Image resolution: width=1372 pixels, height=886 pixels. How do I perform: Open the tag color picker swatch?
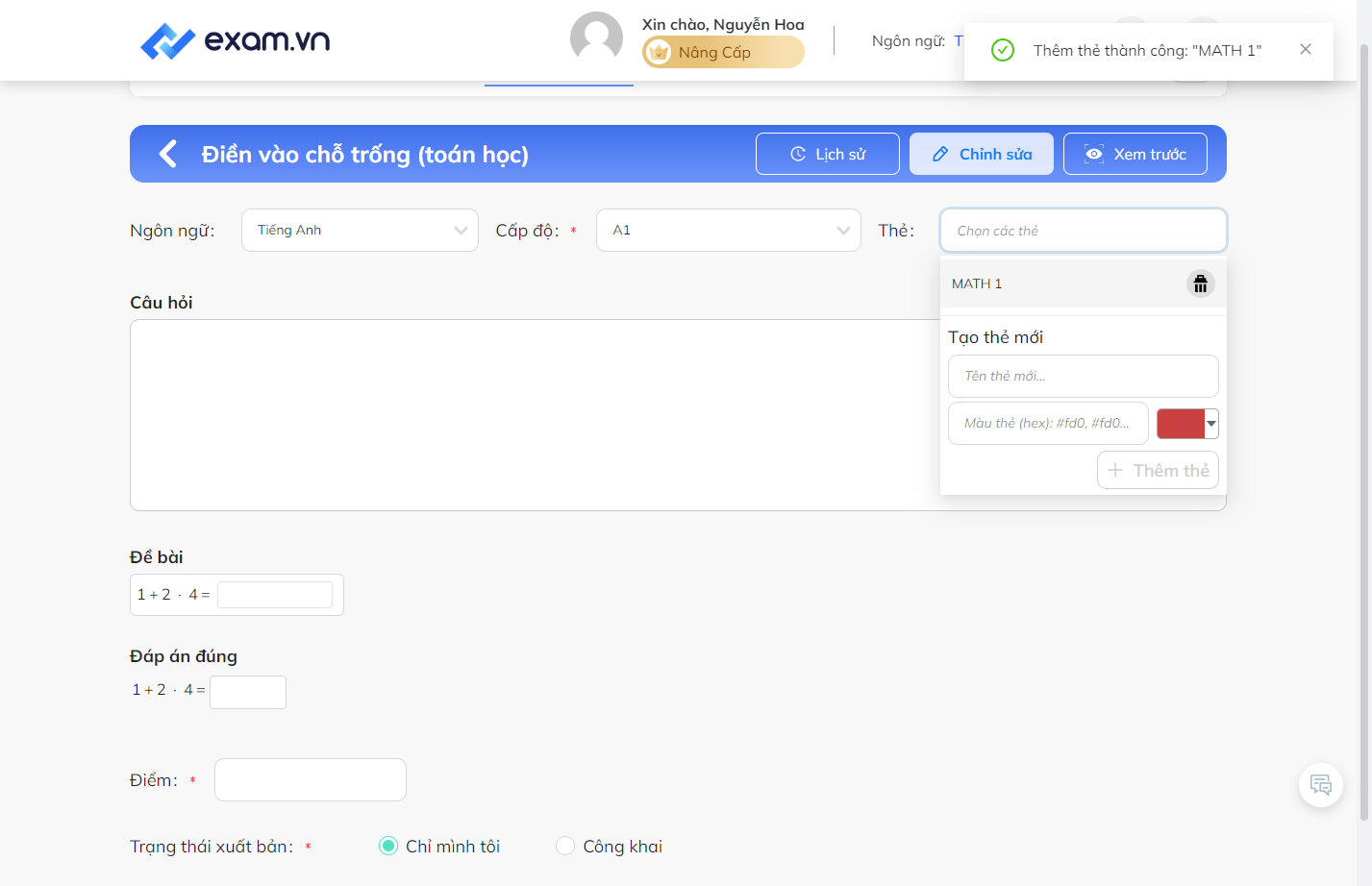(x=1187, y=424)
